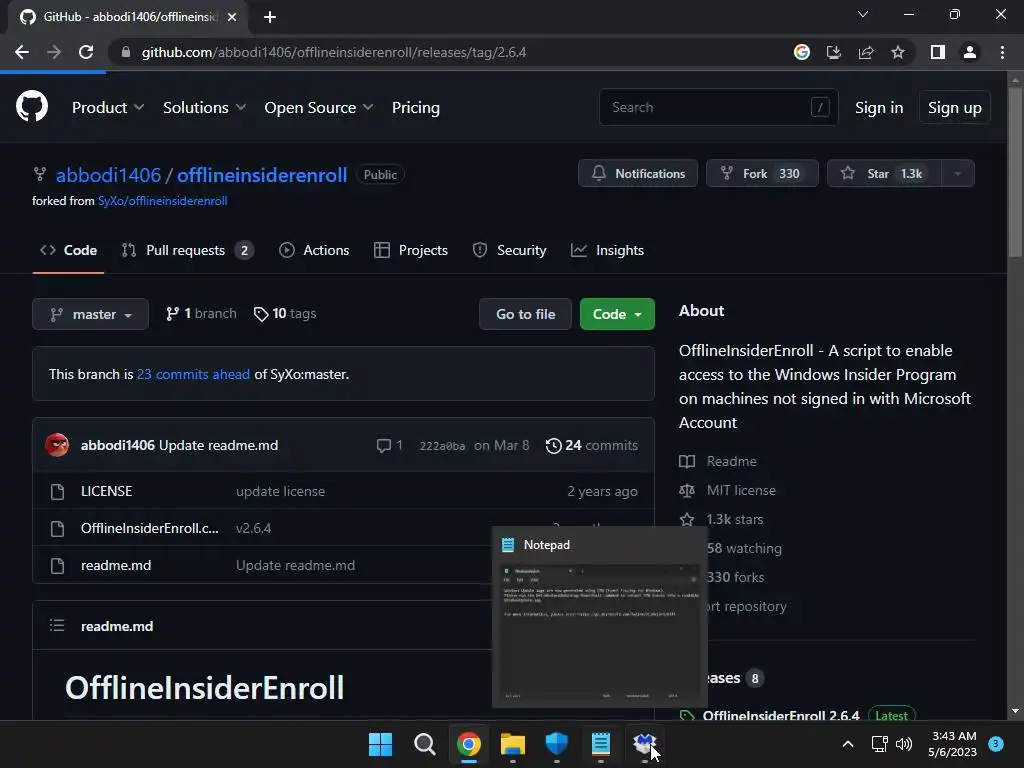Go back with browser back arrow
1024x768 pixels.
click(x=22, y=52)
